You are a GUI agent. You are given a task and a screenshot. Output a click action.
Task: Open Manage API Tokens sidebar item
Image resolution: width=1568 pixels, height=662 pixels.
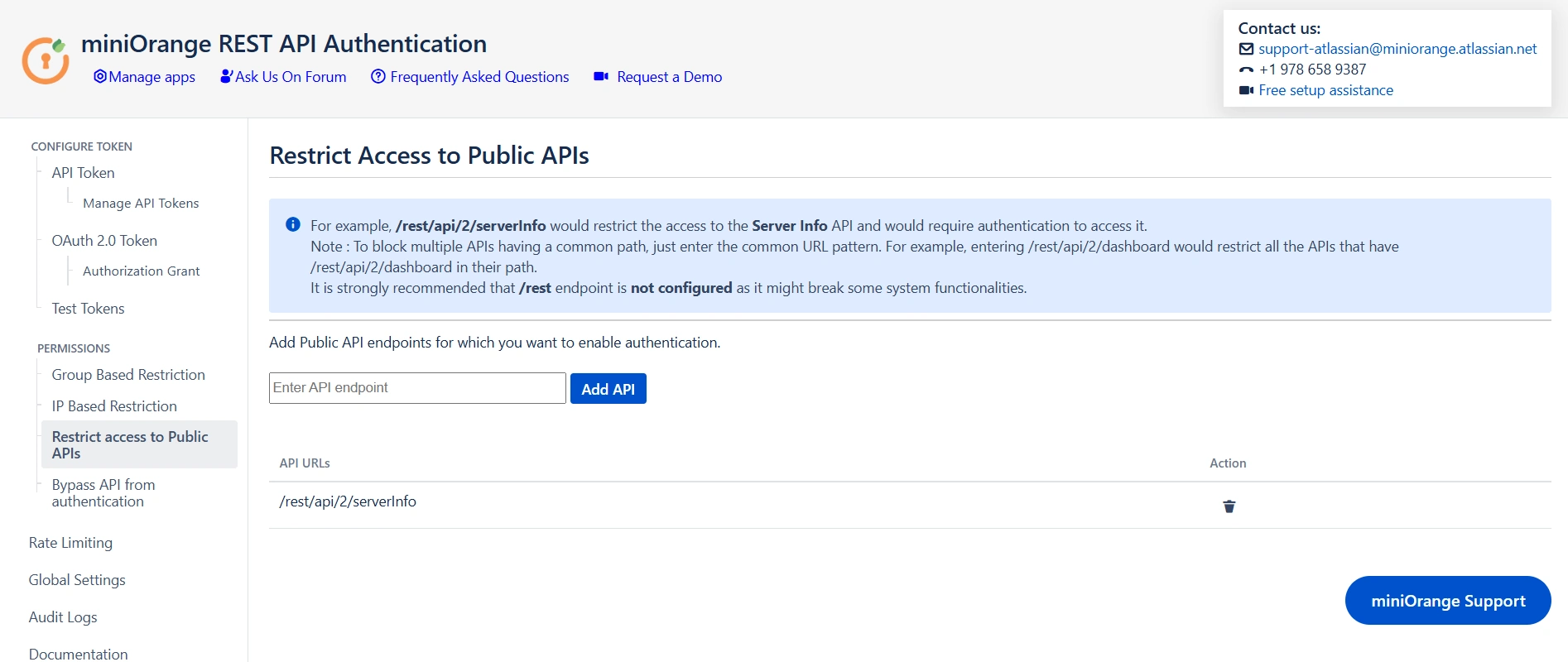[141, 204]
